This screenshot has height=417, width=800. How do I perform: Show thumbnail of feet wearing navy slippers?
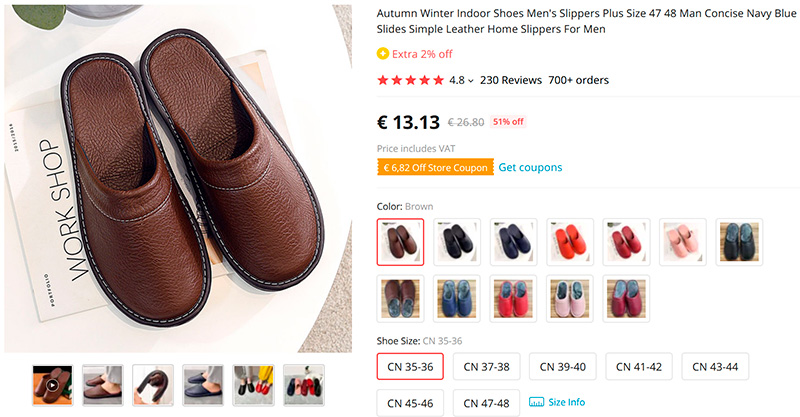(x=203, y=385)
